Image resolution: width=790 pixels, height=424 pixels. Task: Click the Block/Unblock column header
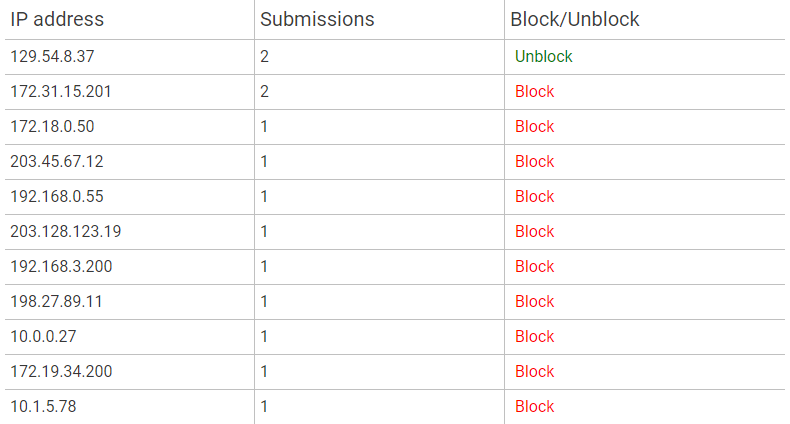pyautogui.click(x=574, y=19)
